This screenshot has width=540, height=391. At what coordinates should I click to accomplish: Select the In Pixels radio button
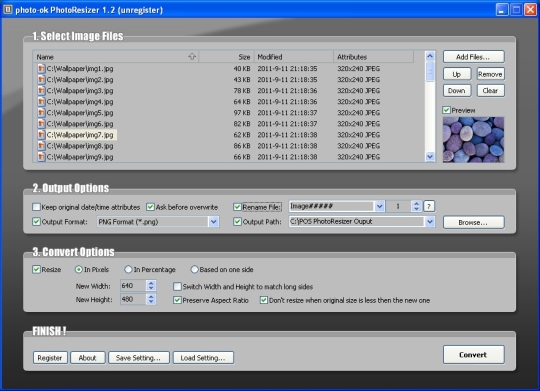click(79, 269)
